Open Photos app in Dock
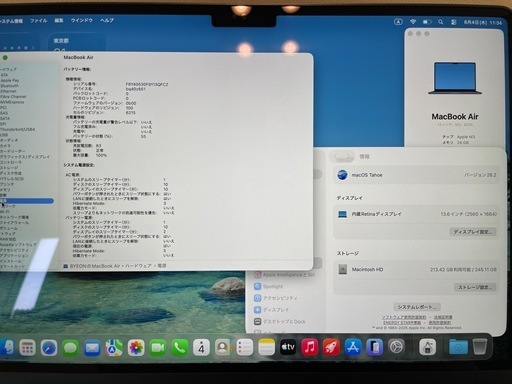Image resolution: width=512 pixels, height=384 pixels. pos(136,348)
